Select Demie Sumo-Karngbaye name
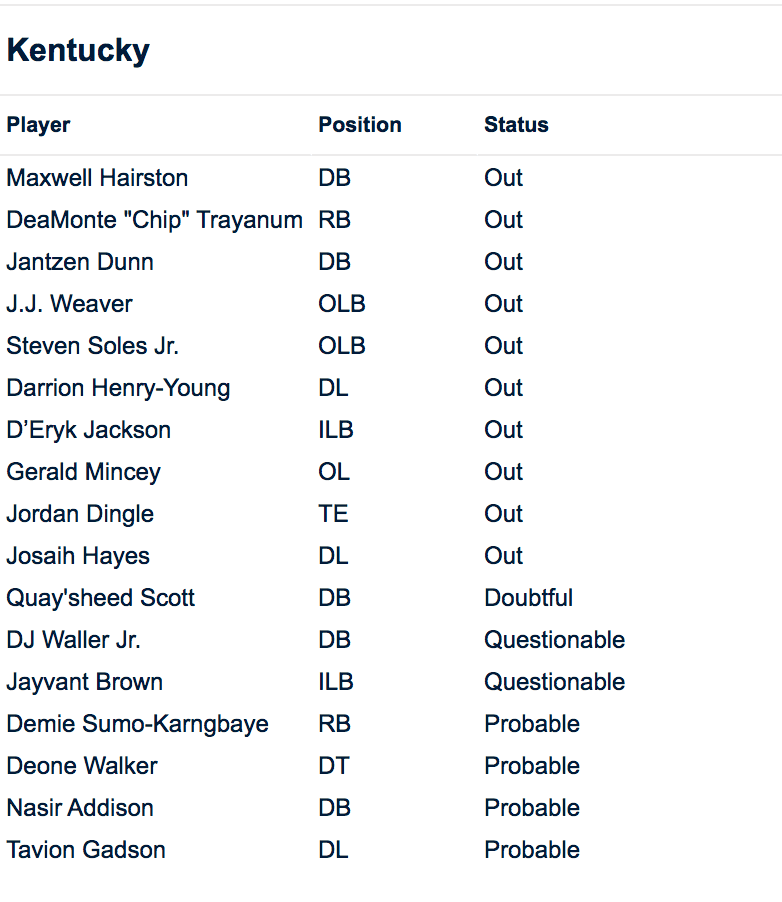 pyautogui.click(x=137, y=724)
